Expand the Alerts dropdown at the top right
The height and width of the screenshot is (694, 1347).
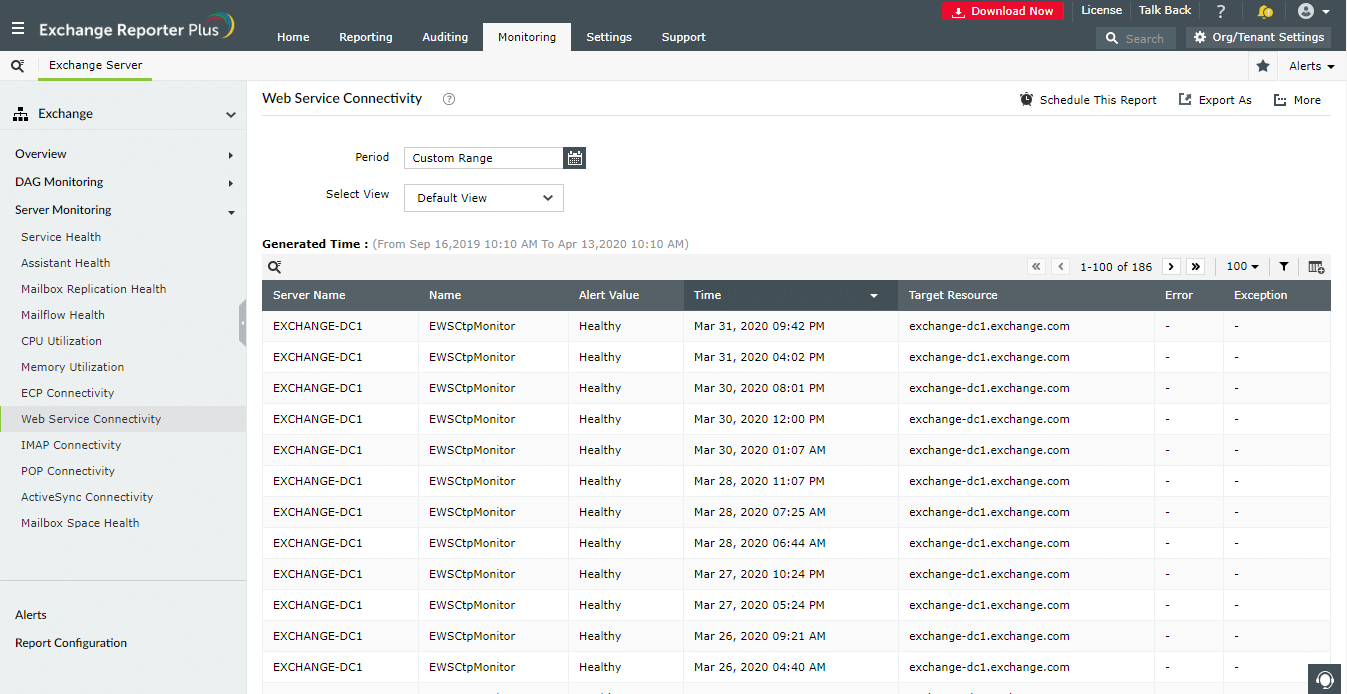pyautogui.click(x=1311, y=66)
